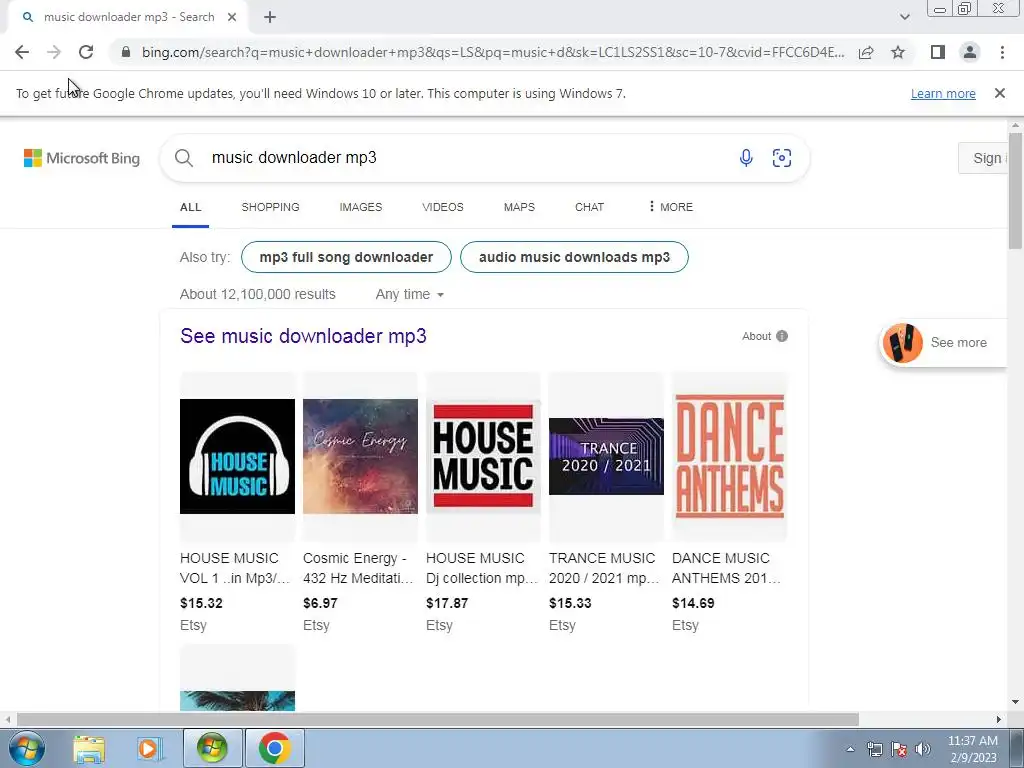Click the $6.97 price text

point(320,603)
